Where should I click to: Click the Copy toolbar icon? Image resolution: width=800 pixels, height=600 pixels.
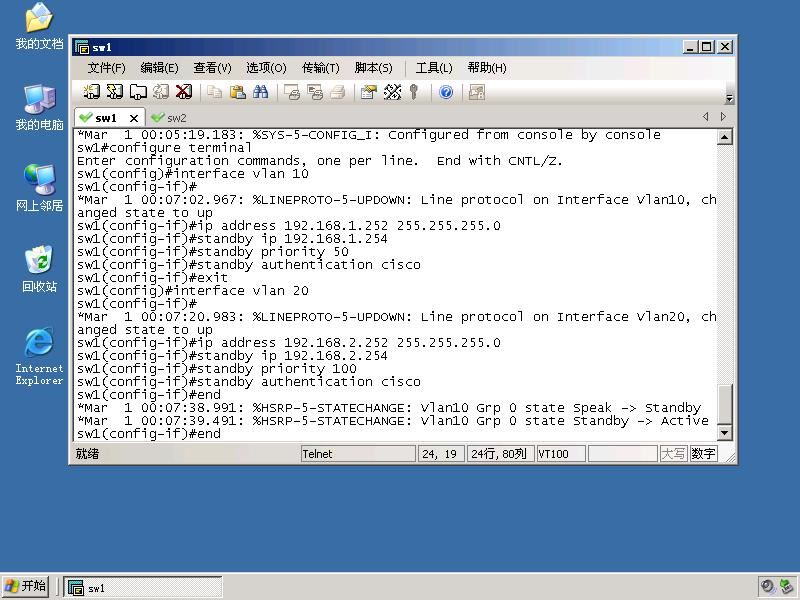pyautogui.click(x=214, y=92)
